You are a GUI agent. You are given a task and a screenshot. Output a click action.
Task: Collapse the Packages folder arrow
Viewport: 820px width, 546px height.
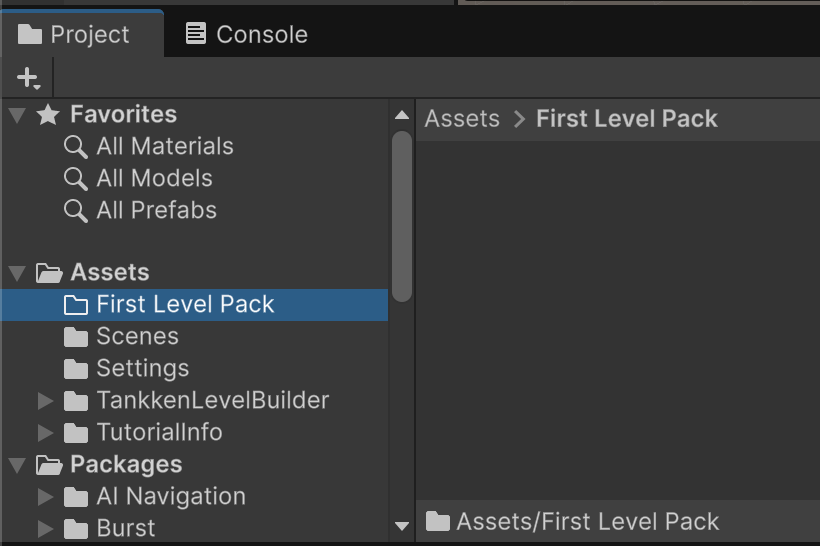17,465
